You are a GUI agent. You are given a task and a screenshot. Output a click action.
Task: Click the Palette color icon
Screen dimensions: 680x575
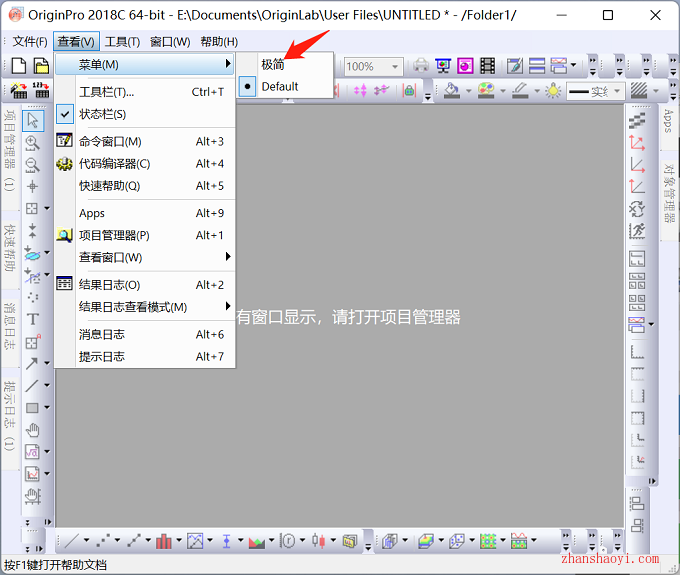coord(486,91)
